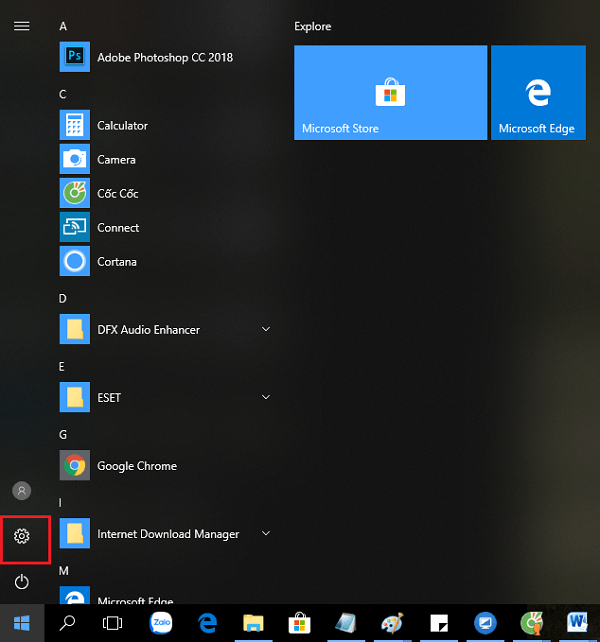Expand the Internet Download Manager folder
600x642 pixels.
[266, 534]
